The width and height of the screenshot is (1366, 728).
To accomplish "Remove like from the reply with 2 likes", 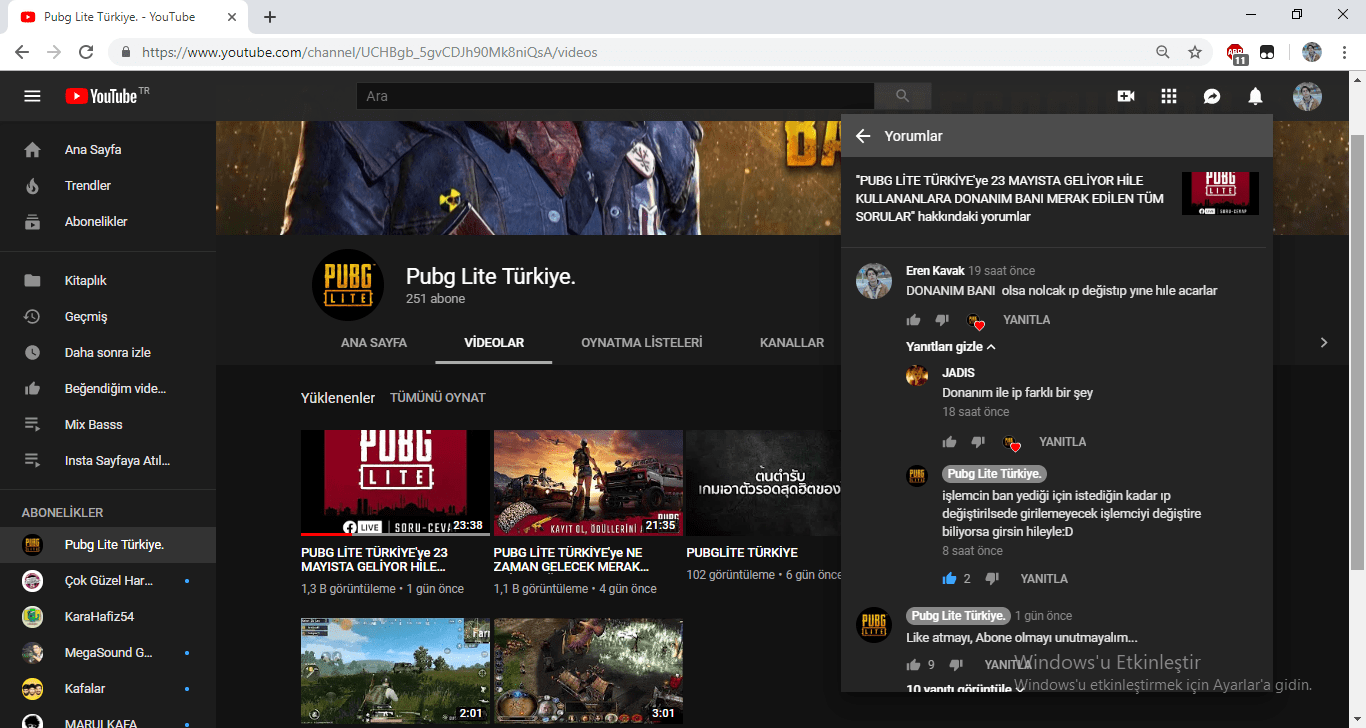I will point(949,578).
